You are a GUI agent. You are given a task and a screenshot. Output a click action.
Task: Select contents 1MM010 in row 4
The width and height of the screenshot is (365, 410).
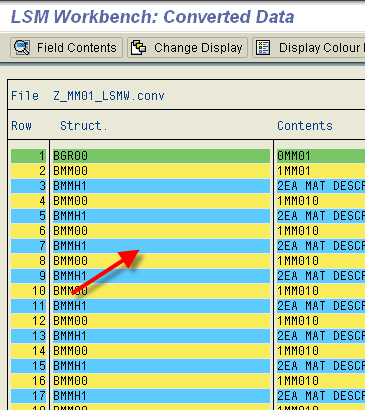321,201
